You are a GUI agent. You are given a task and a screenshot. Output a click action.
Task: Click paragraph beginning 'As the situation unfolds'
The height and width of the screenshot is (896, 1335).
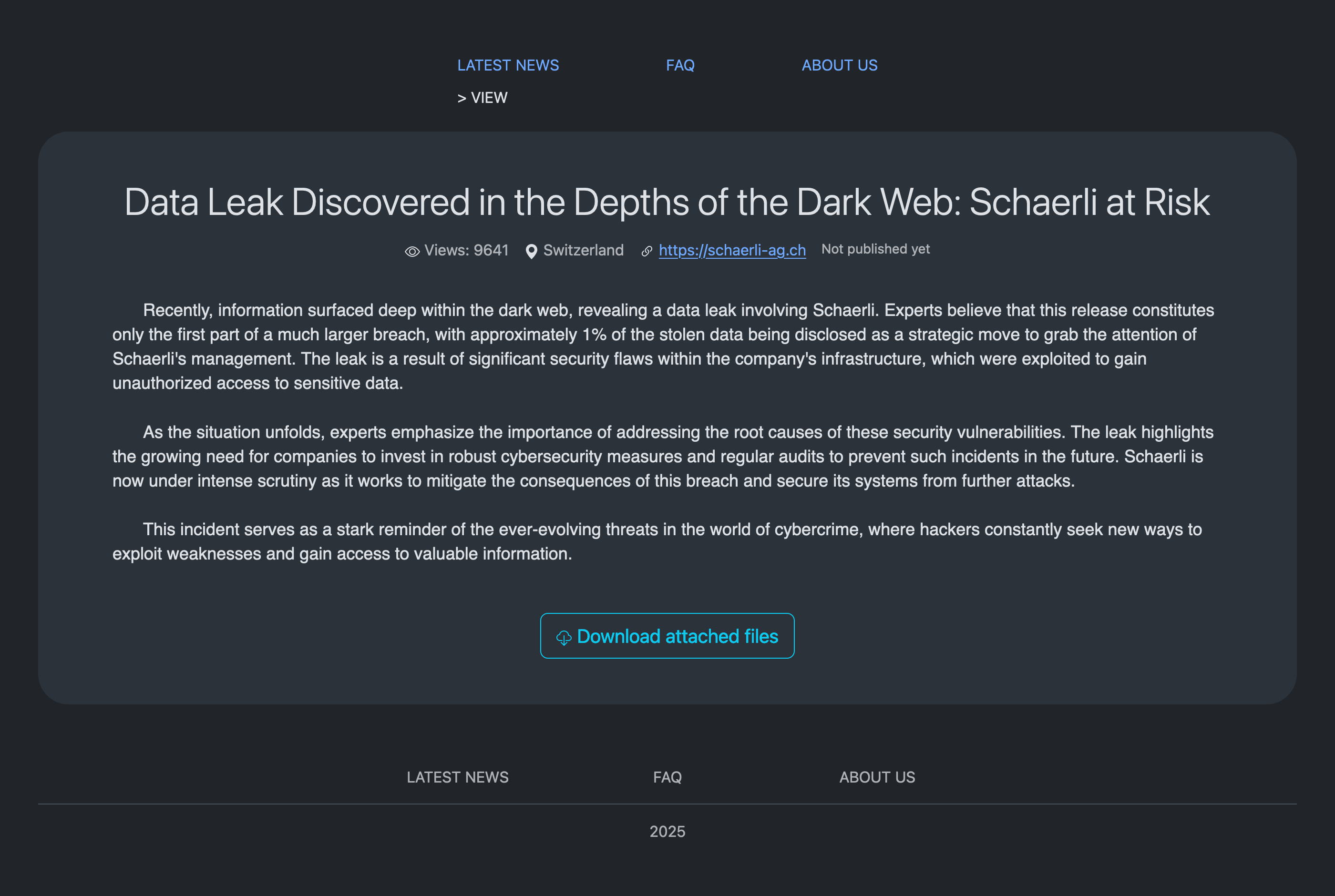(663, 456)
